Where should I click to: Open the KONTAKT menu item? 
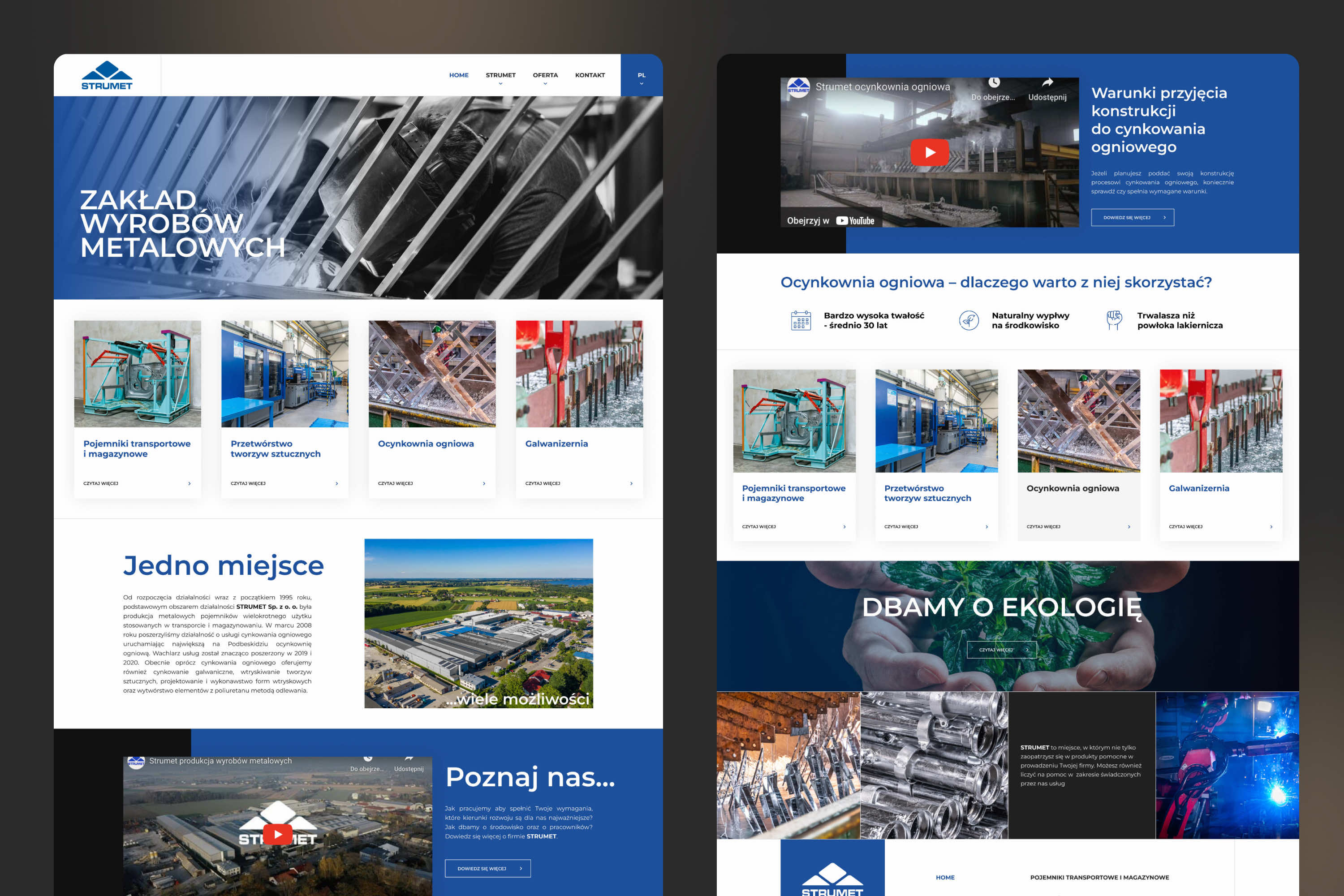click(590, 75)
